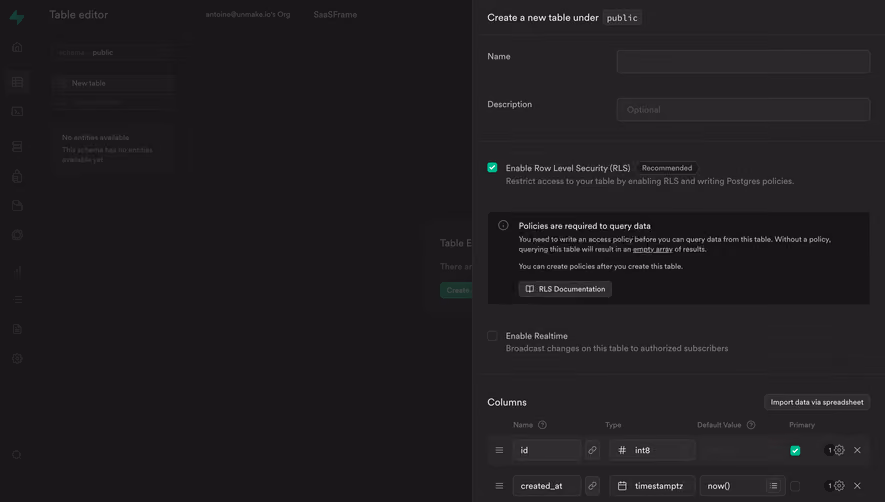The image size is (885, 502).
Task: Open the SQL Editor sidebar icon
Action: click(x=17, y=112)
